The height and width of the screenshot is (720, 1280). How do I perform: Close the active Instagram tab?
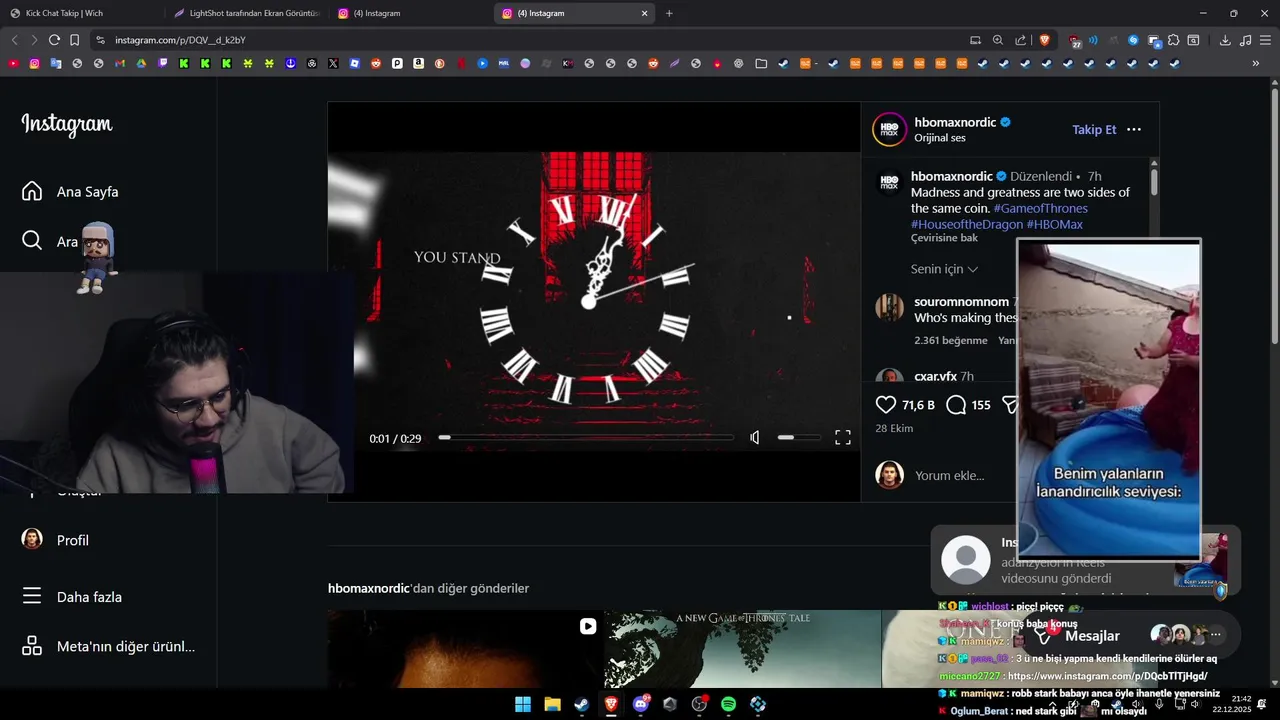[644, 13]
